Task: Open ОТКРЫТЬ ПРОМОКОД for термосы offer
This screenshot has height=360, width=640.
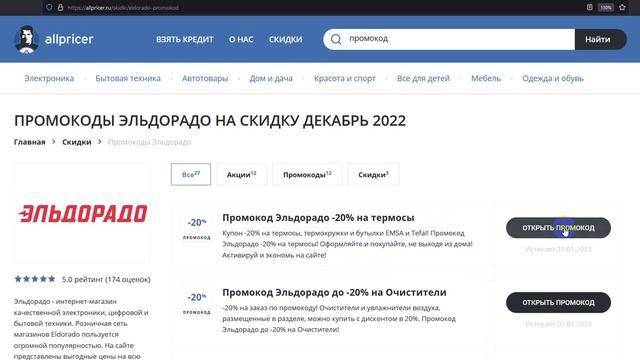Action: pos(558,228)
